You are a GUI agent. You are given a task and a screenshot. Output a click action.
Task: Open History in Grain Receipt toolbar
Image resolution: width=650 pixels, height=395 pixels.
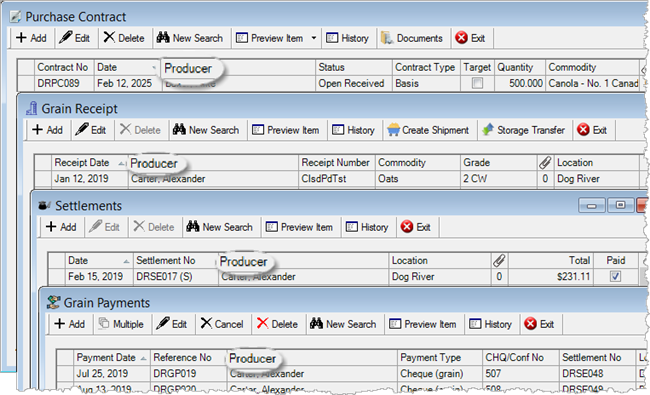[x=354, y=130]
